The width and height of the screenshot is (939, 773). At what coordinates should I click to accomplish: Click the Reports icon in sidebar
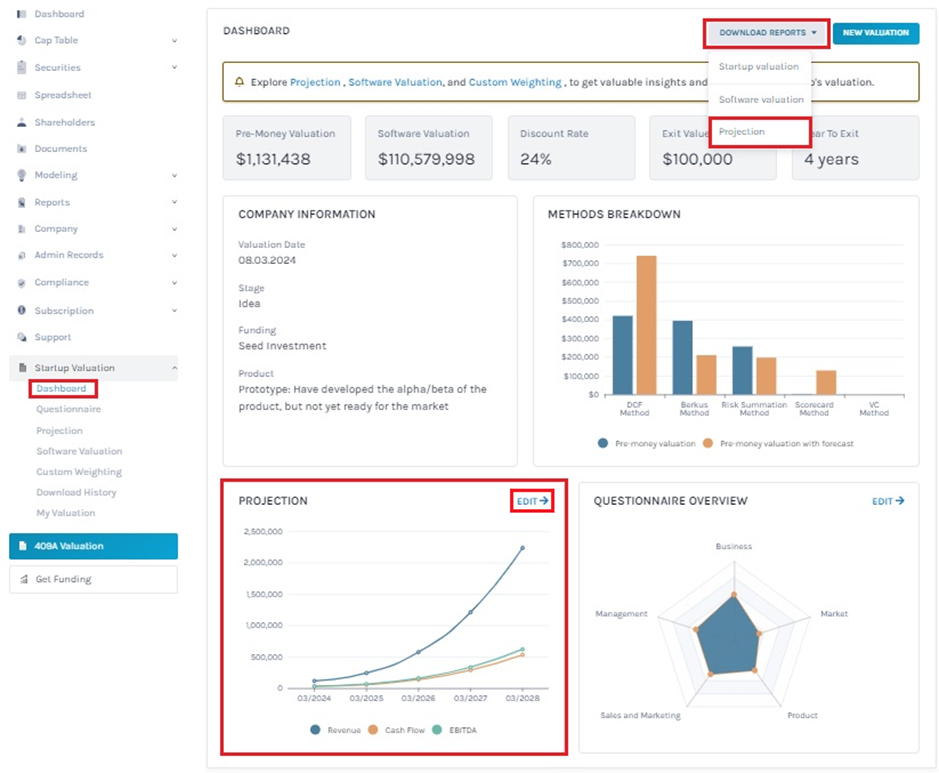[x=22, y=202]
